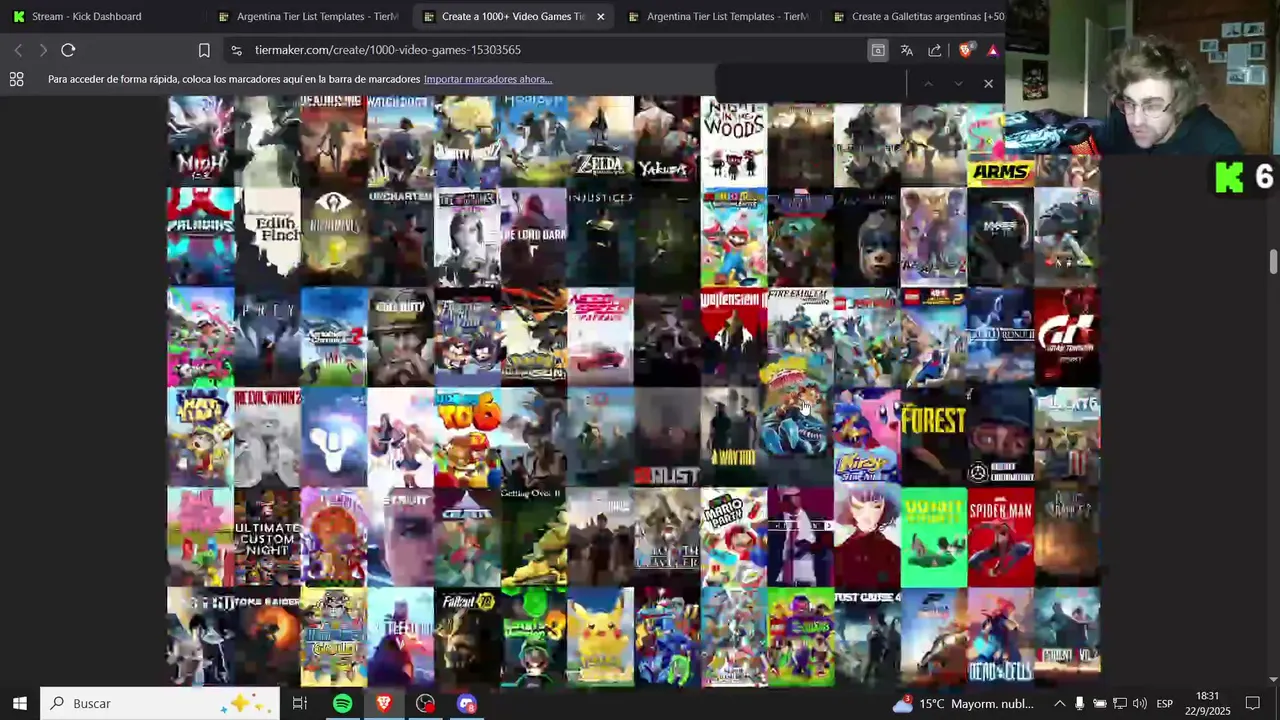Open the Windows notification center

coord(1252,703)
